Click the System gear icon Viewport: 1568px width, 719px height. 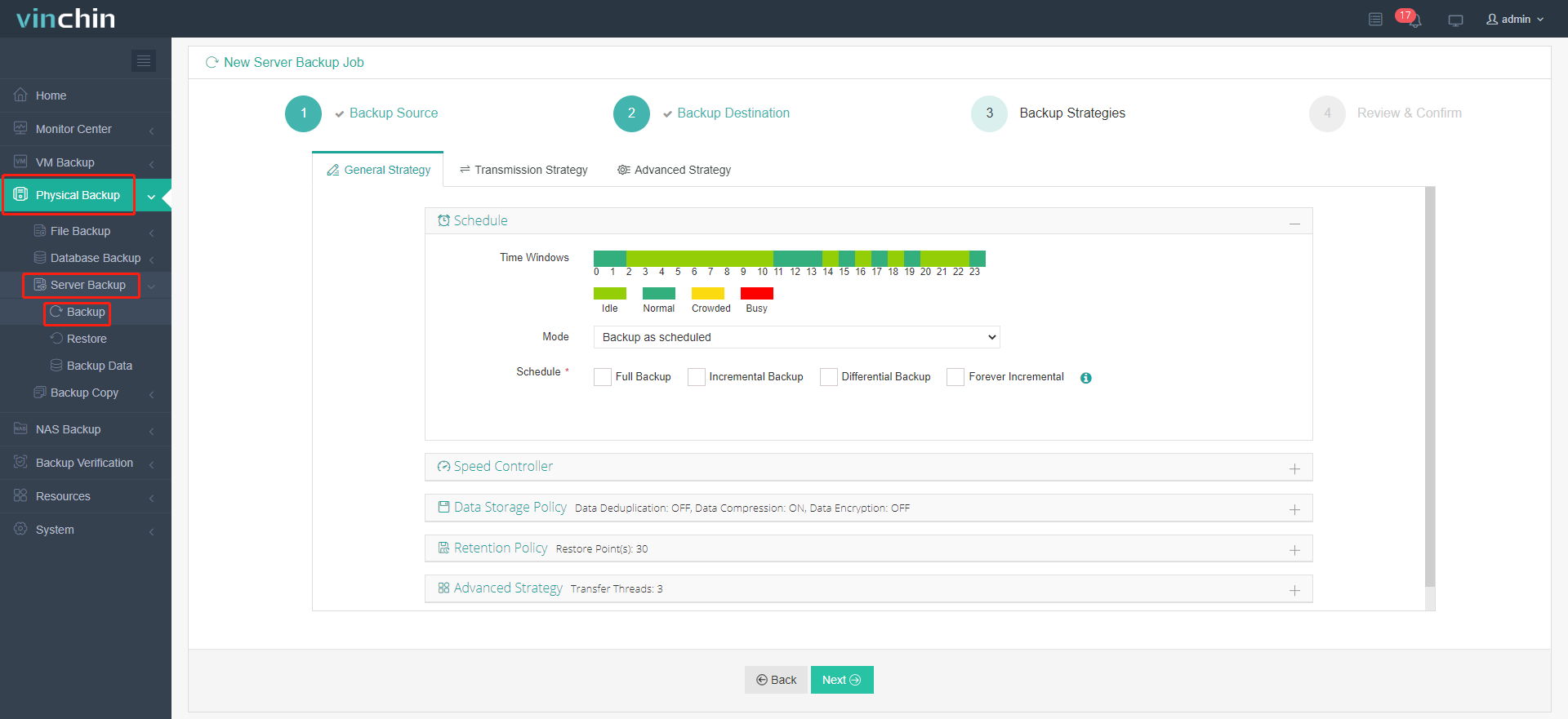[x=20, y=529]
